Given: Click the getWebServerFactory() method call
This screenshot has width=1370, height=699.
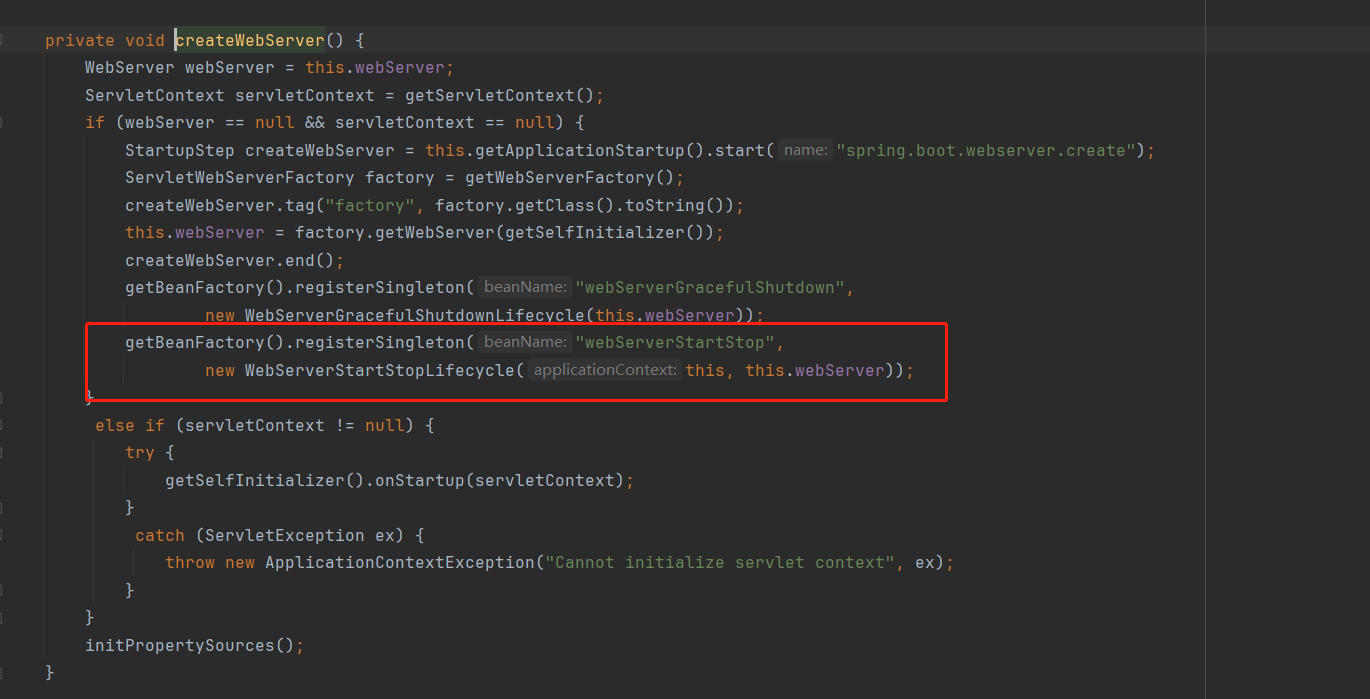Looking at the screenshot, I should tap(569, 178).
